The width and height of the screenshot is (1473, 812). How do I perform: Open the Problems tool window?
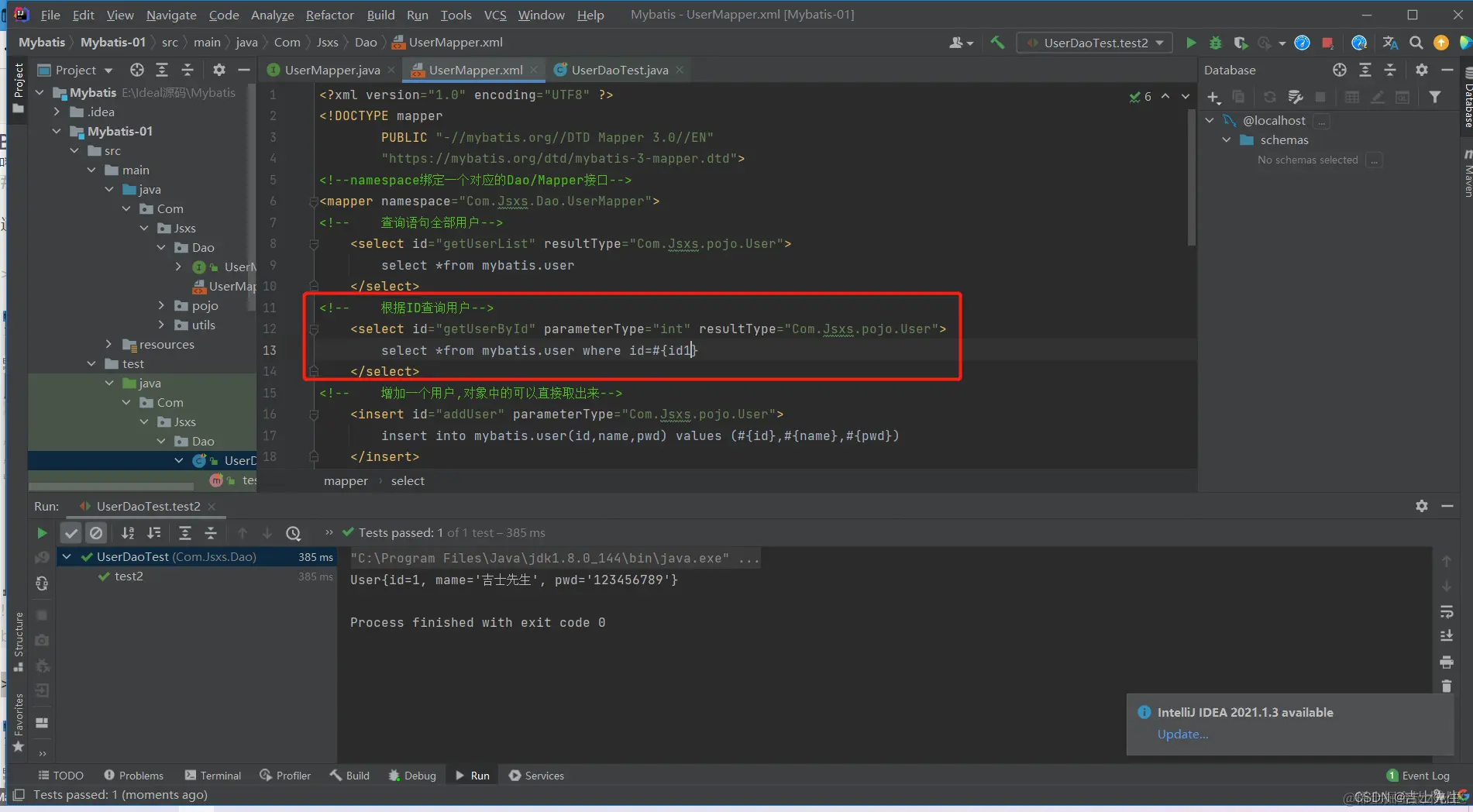(134, 776)
